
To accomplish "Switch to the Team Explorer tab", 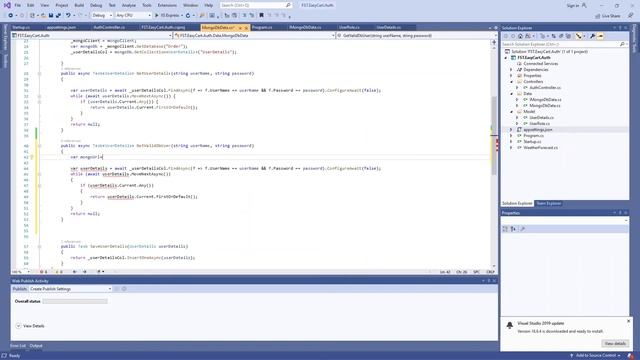I will 548,203.
